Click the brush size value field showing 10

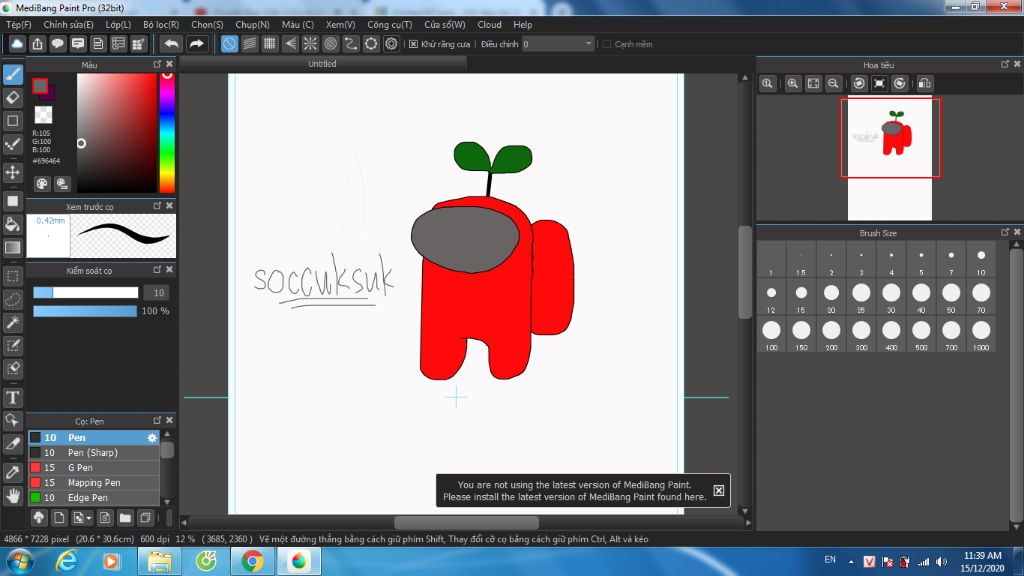click(x=158, y=293)
